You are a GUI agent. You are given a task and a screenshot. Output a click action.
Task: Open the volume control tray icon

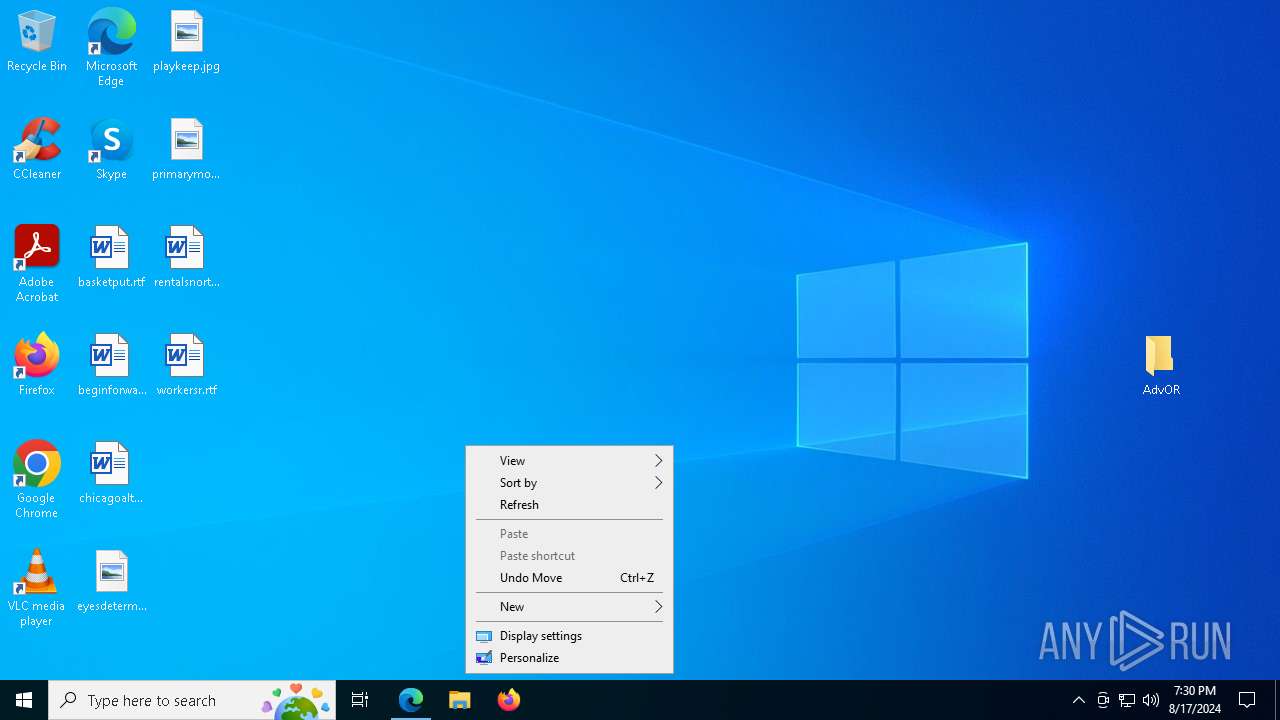click(1151, 700)
